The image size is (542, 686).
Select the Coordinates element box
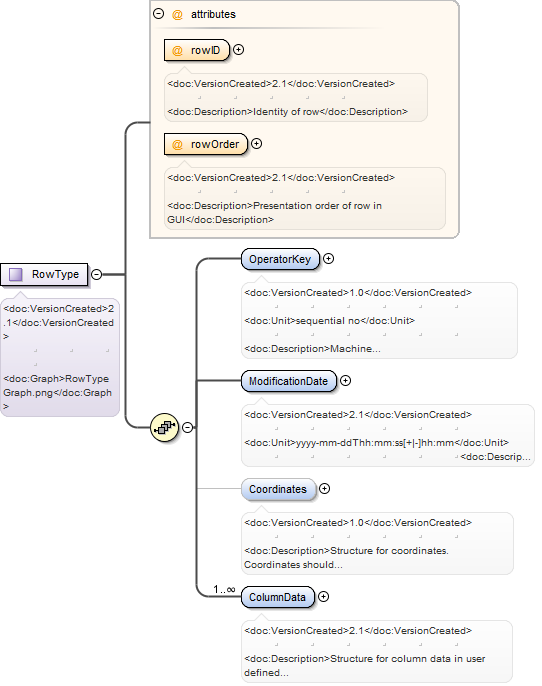point(278,489)
